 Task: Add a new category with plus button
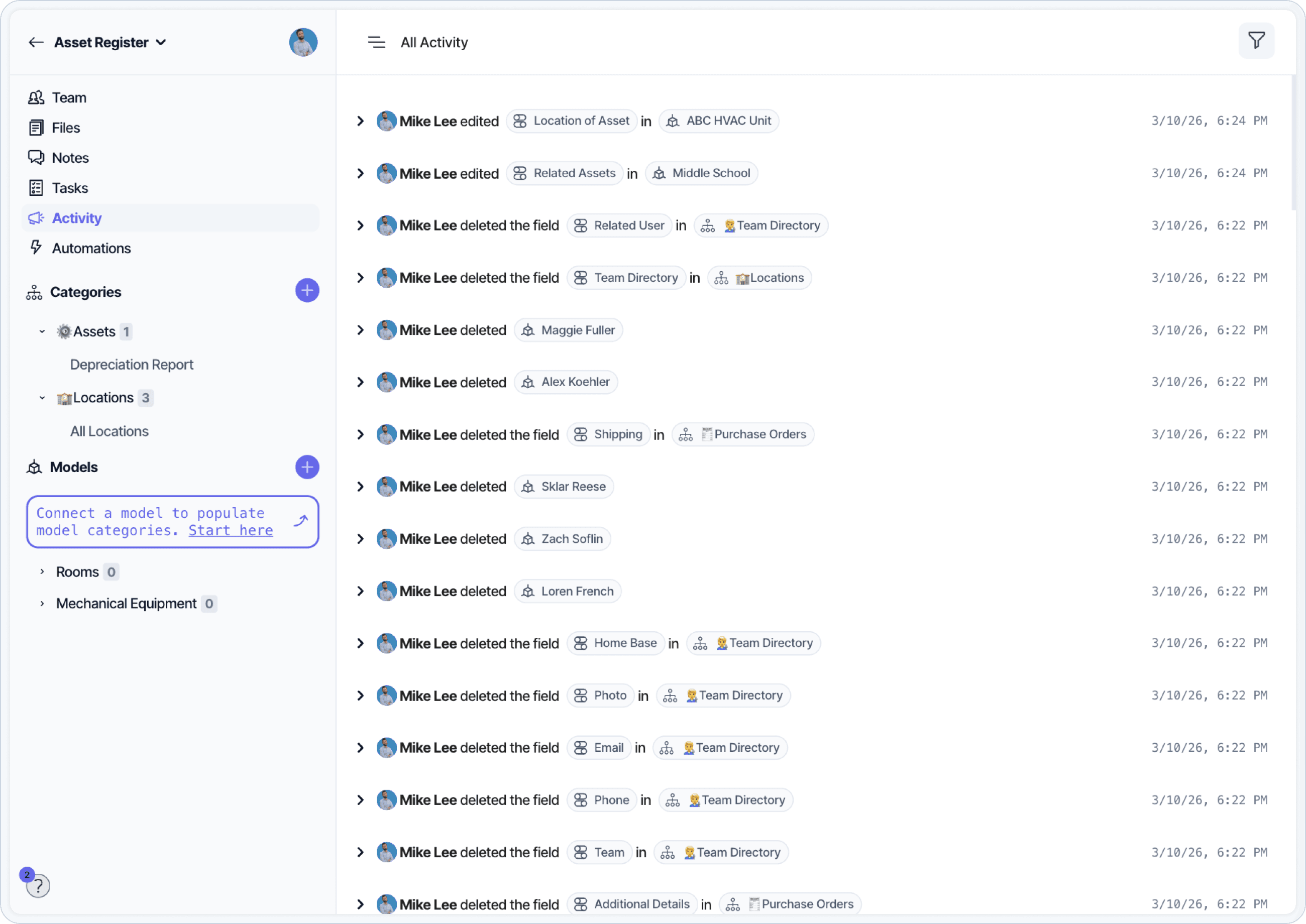tap(307, 291)
